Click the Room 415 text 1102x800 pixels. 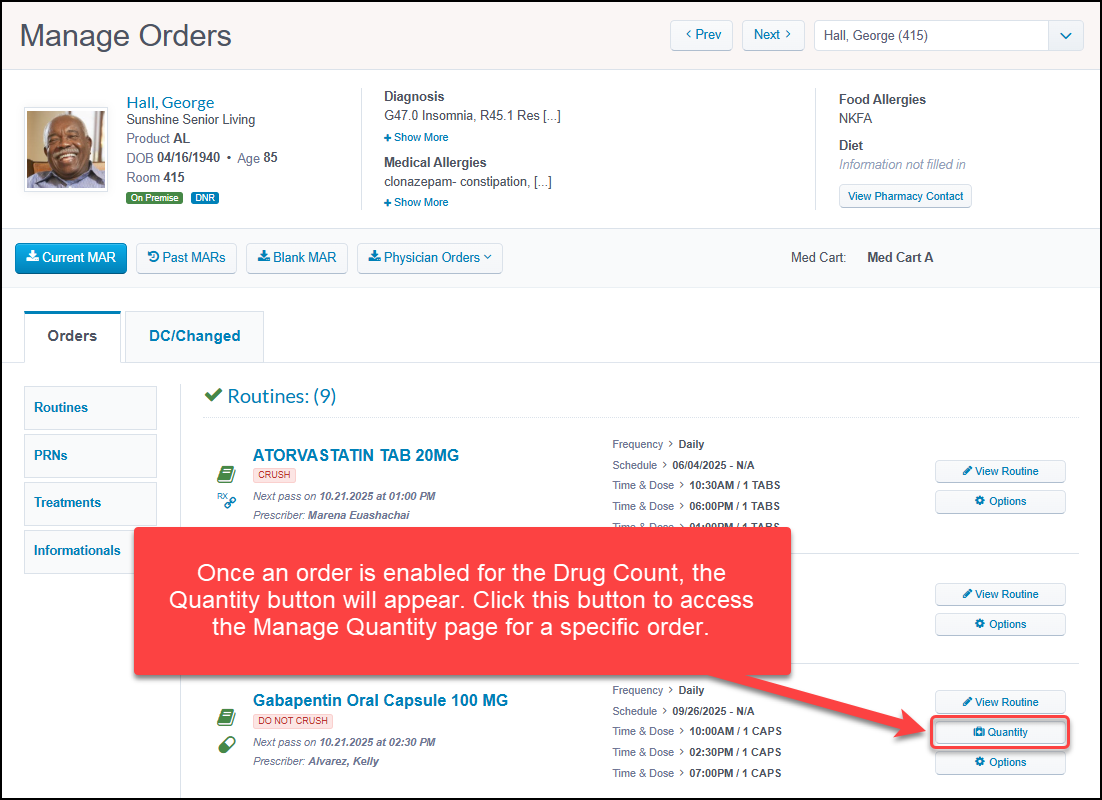point(155,178)
